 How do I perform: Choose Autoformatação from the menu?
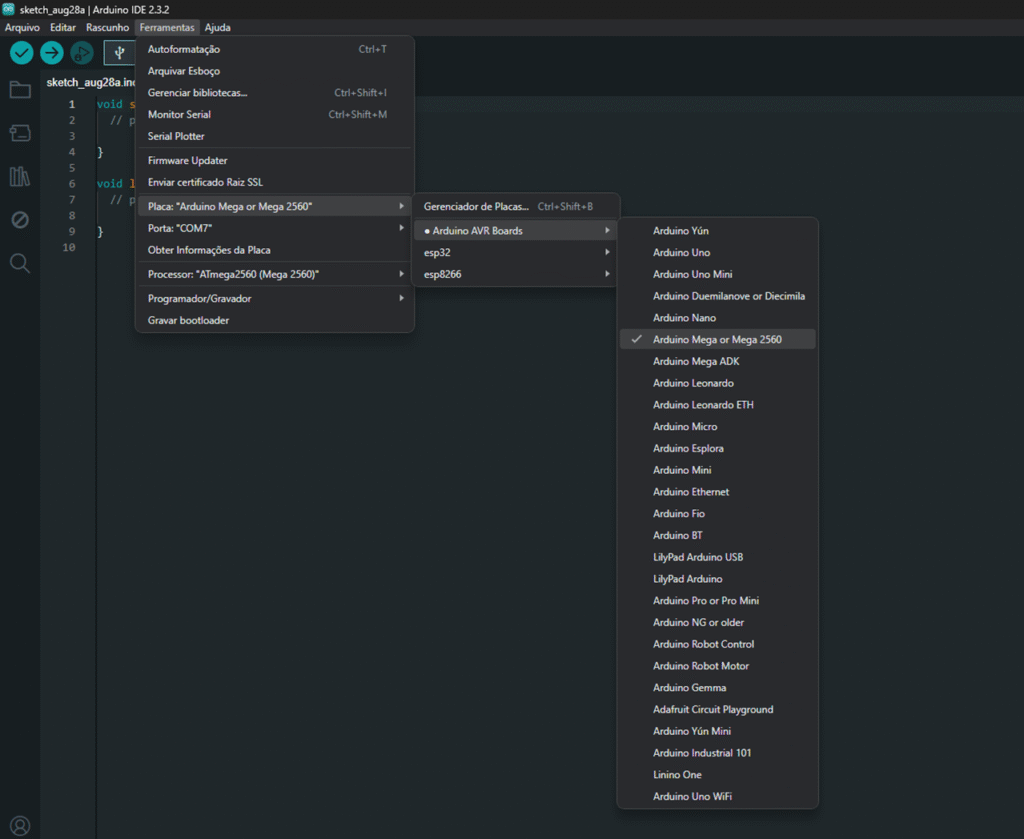(274, 49)
